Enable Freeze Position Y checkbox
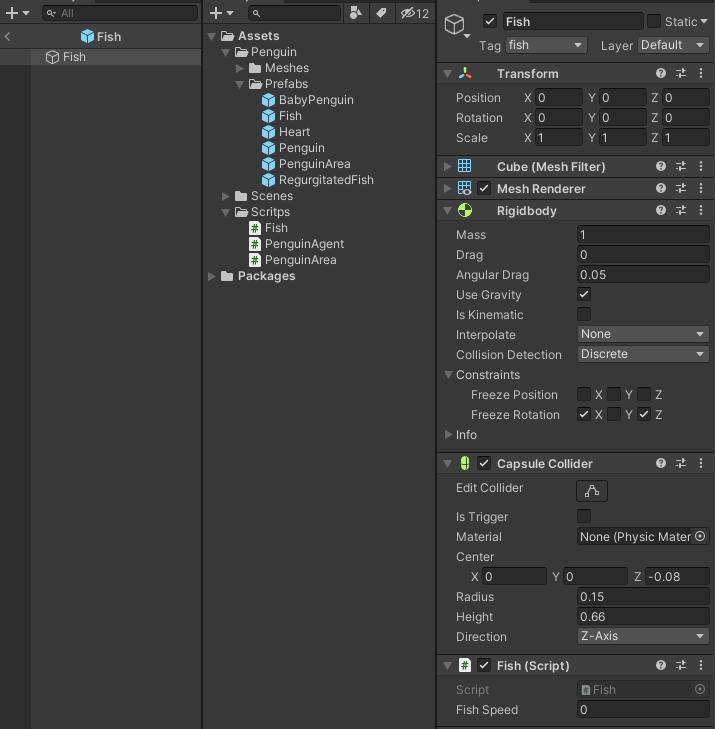 pos(614,394)
